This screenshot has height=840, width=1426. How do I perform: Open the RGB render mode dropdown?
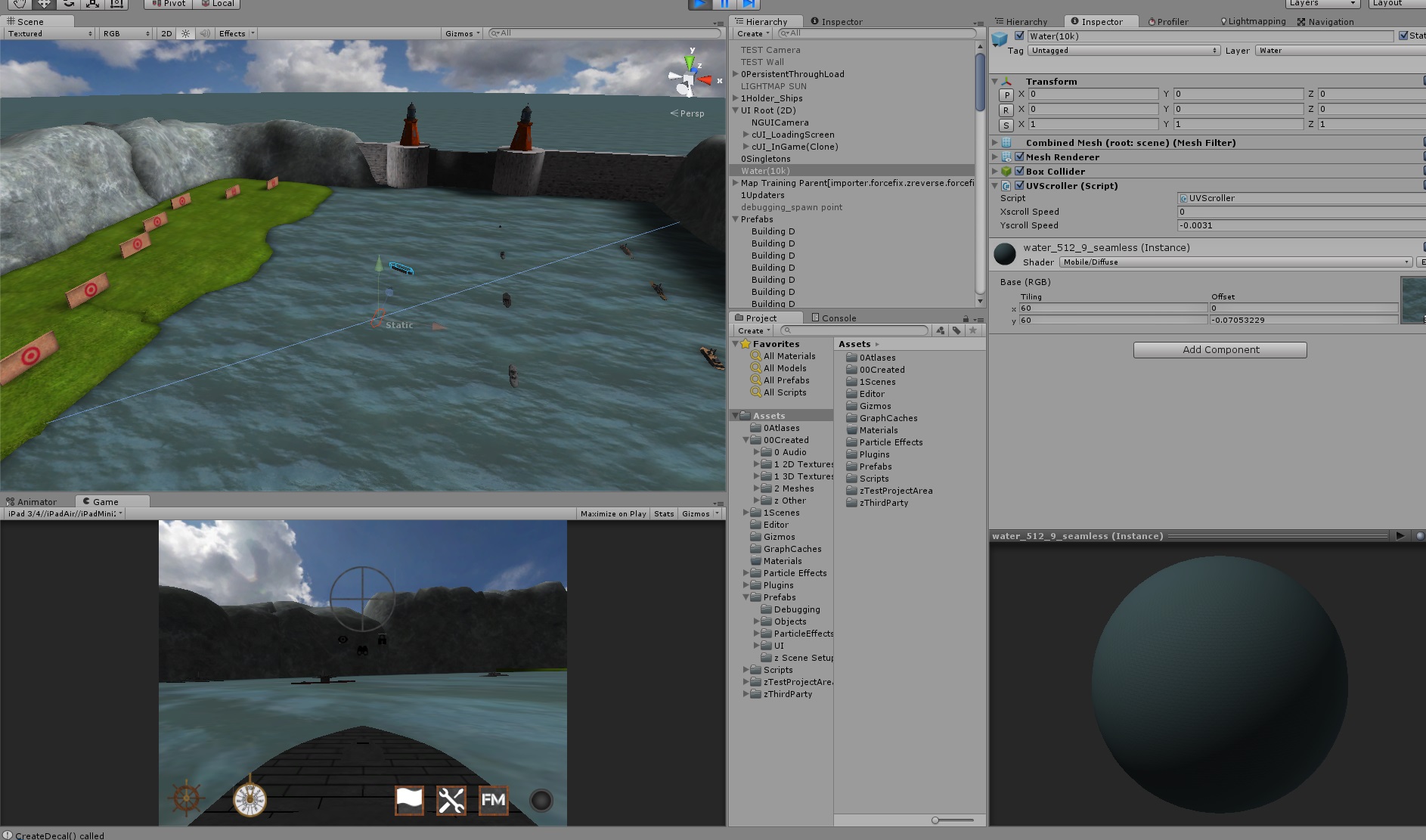pos(126,33)
